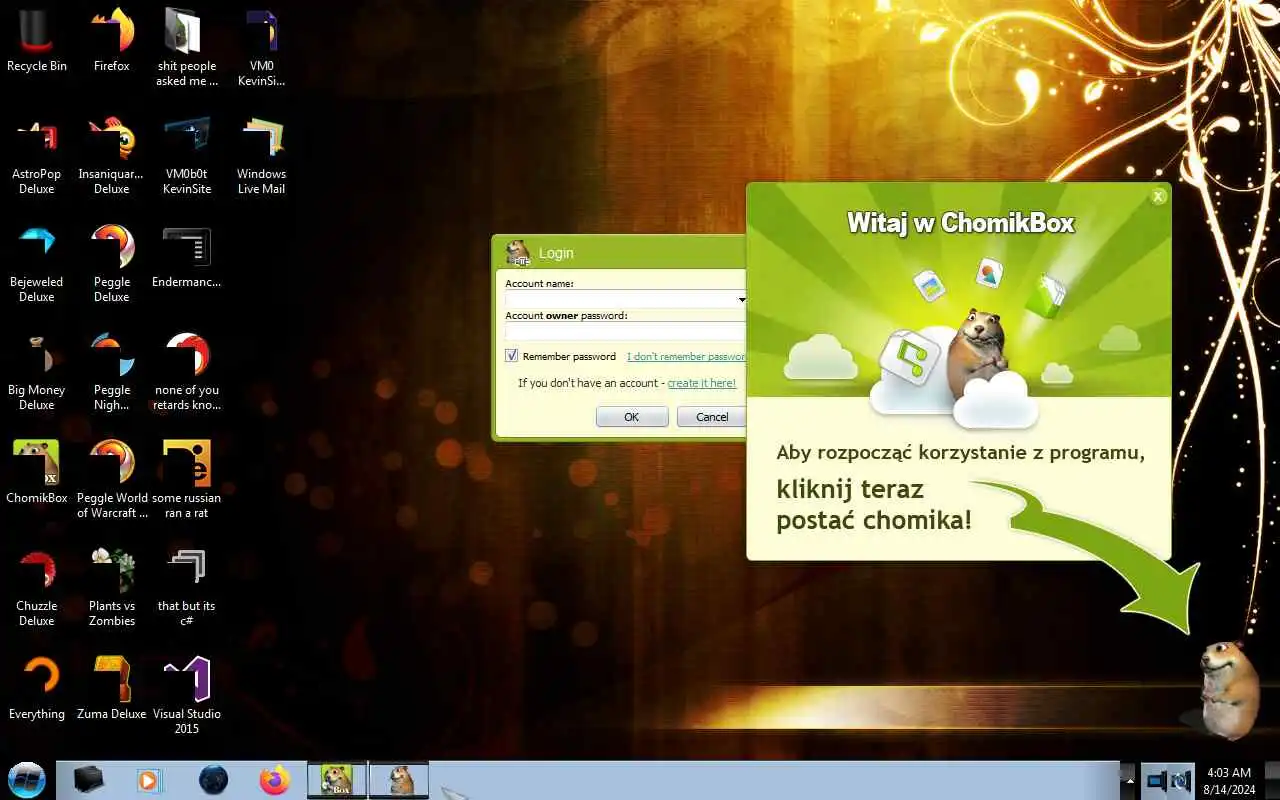Open Visual Studio 2015

click(x=186, y=695)
